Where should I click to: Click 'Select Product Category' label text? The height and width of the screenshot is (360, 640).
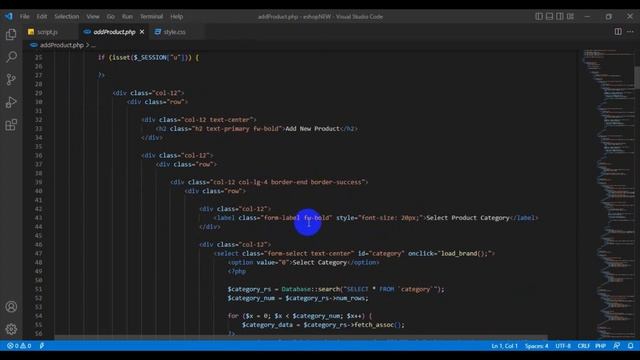(468, 218)
